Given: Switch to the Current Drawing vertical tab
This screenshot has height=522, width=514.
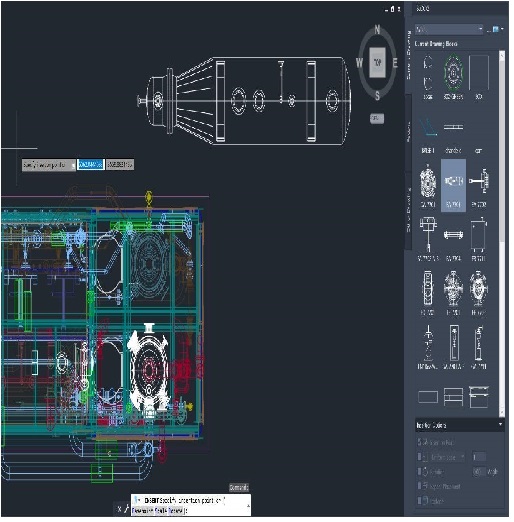Looking at the screenshot, I should (408, 55).
